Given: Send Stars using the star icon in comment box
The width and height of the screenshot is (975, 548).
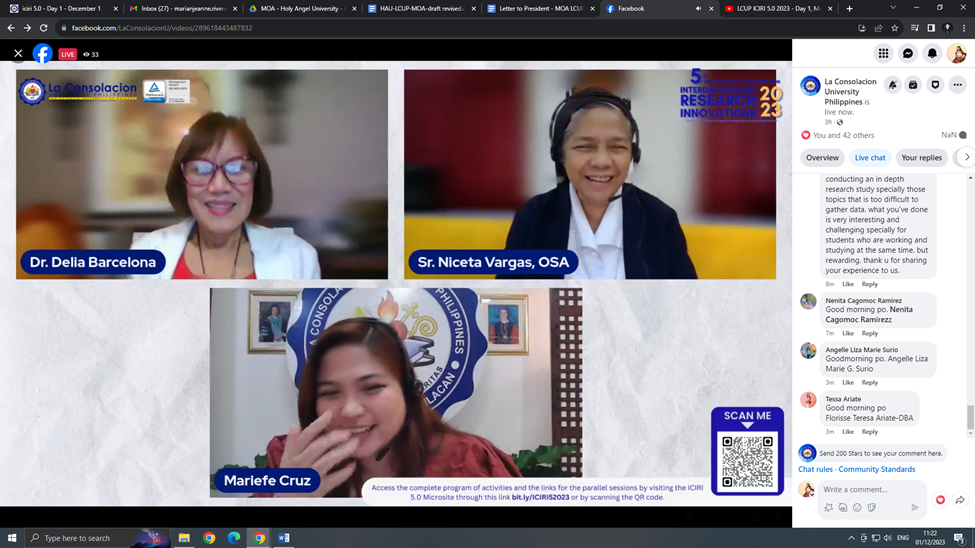Looking at the screenshot, I should pos(829,508).
